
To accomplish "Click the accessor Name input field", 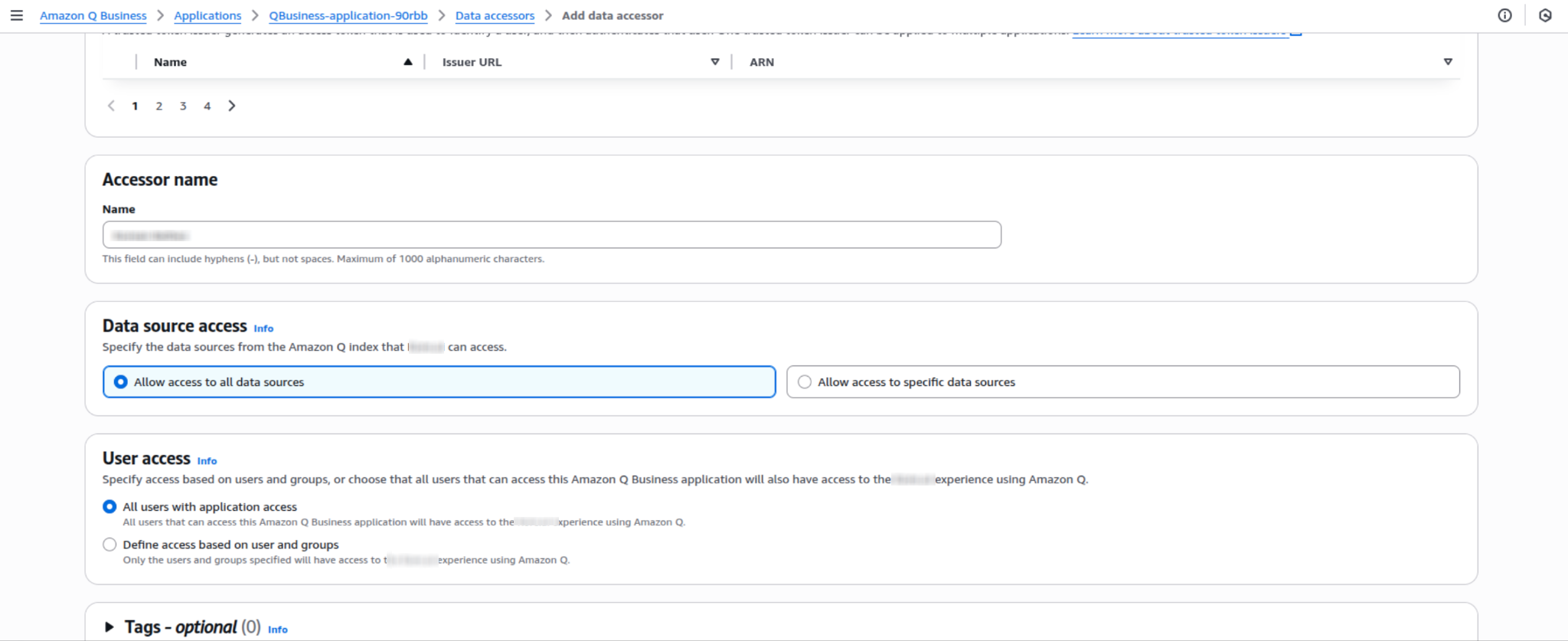I will pos(551,235).
